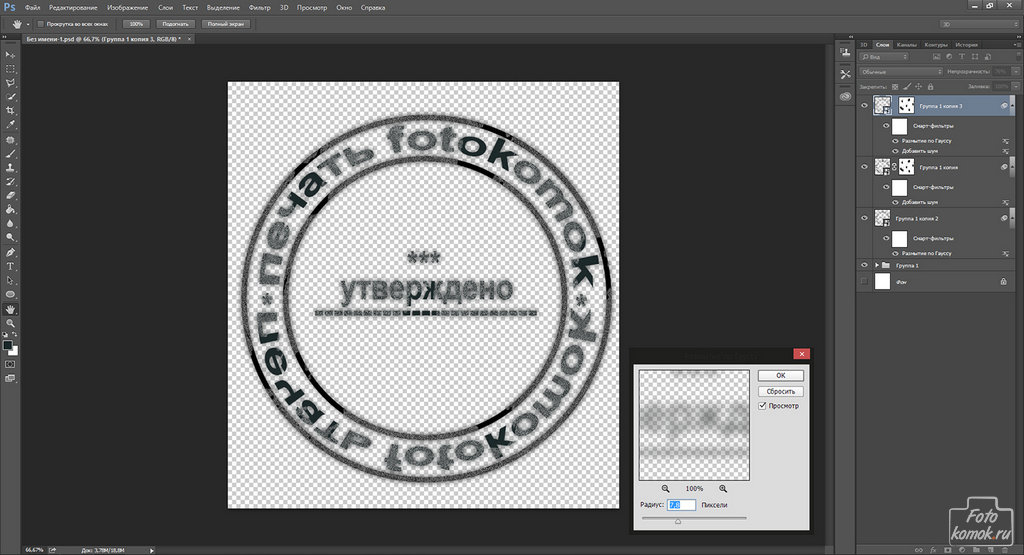Select the Eyedropper tool
Screen dimensions: 1024x555
pos(10,125)
